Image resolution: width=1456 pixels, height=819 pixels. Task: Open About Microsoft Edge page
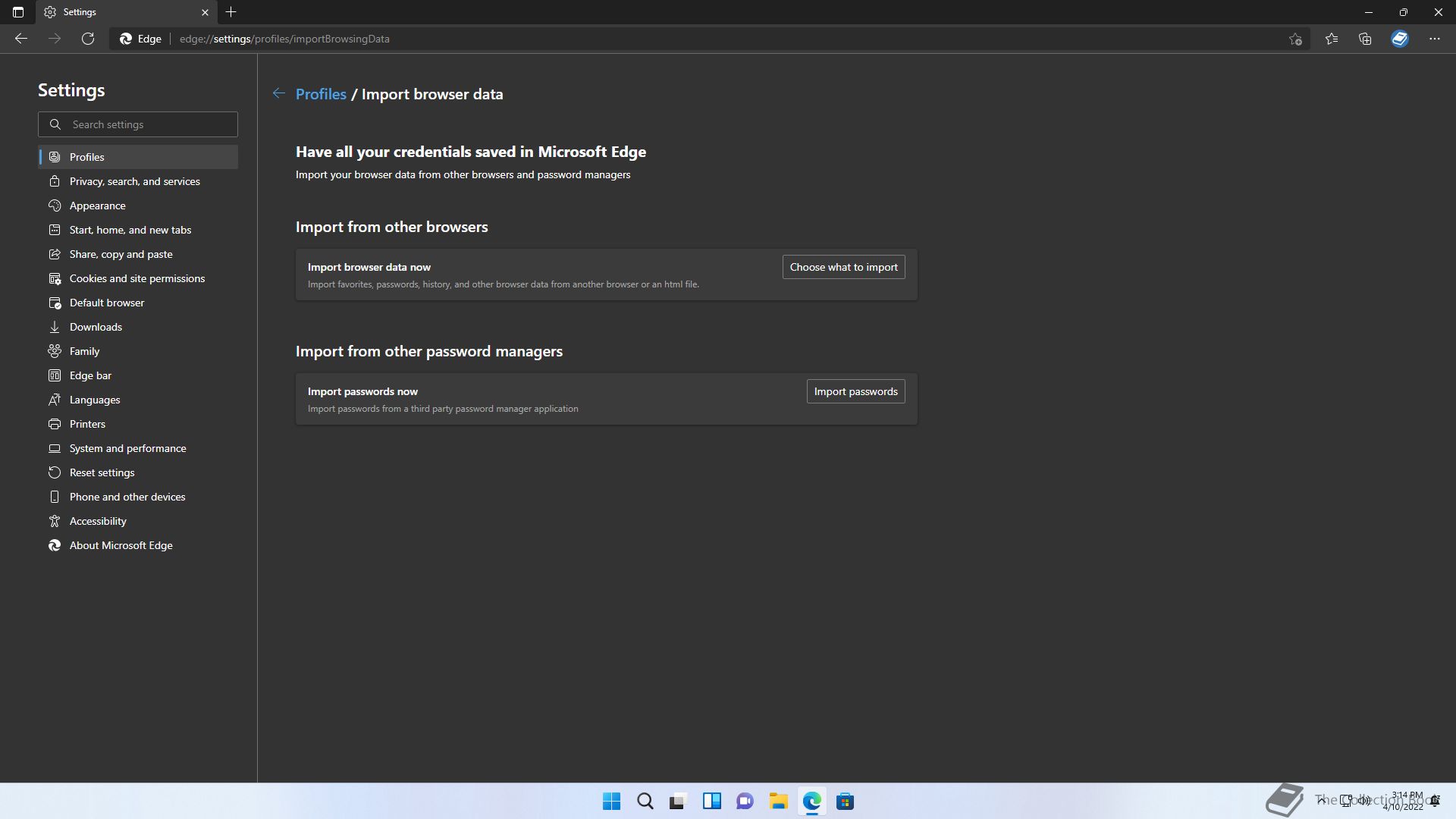click(138, 545)
